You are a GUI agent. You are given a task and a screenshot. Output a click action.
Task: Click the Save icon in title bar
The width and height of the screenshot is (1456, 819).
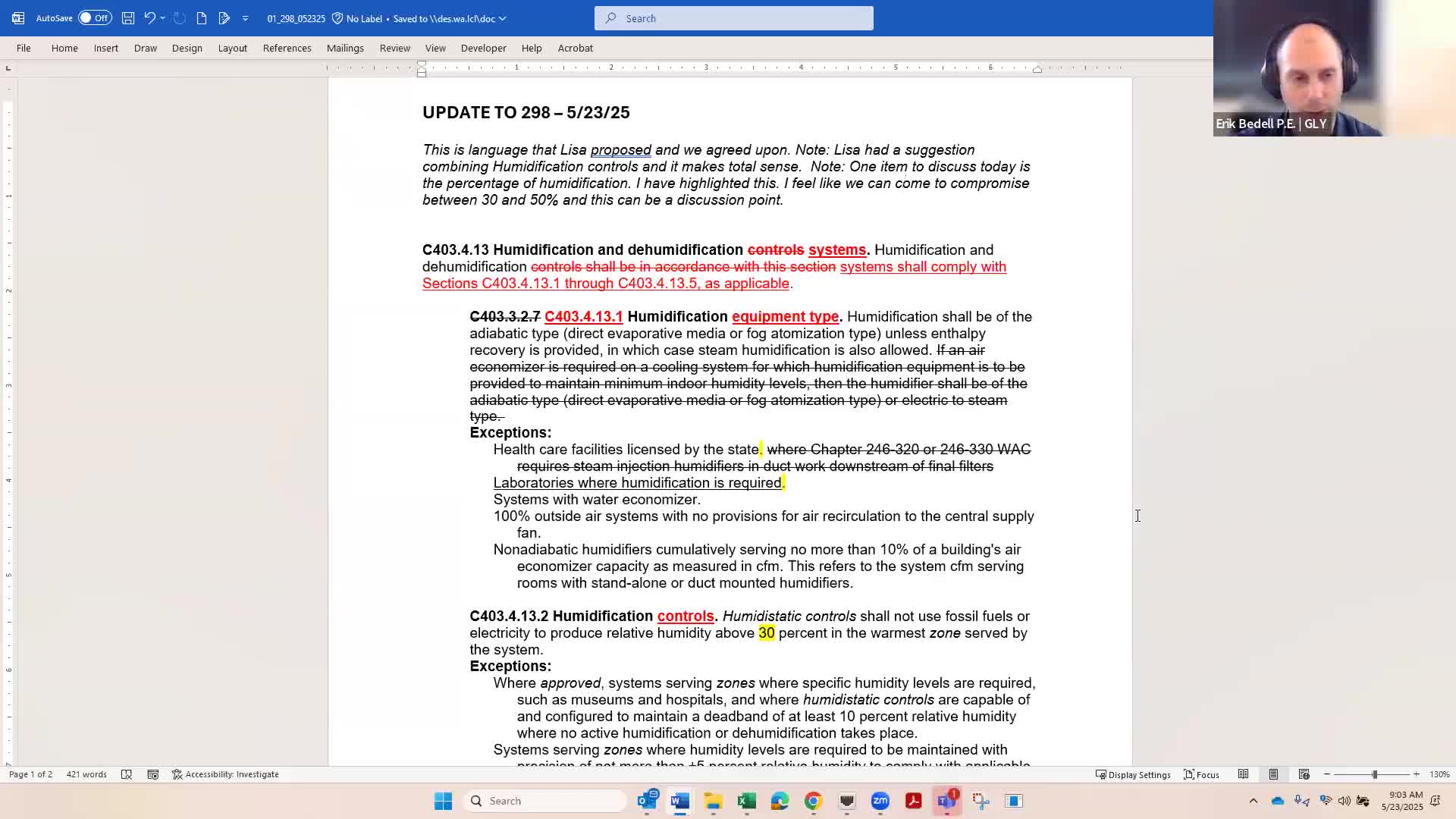[128, 18]
